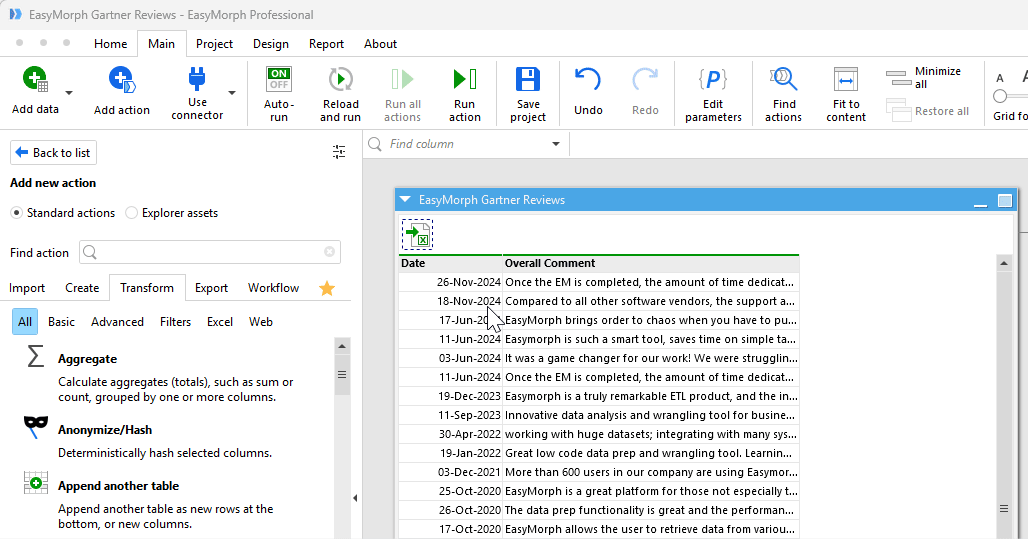The width and height of the screenshot is (1028, 539).
Task: Click the Run action icon
Action: 465,79
